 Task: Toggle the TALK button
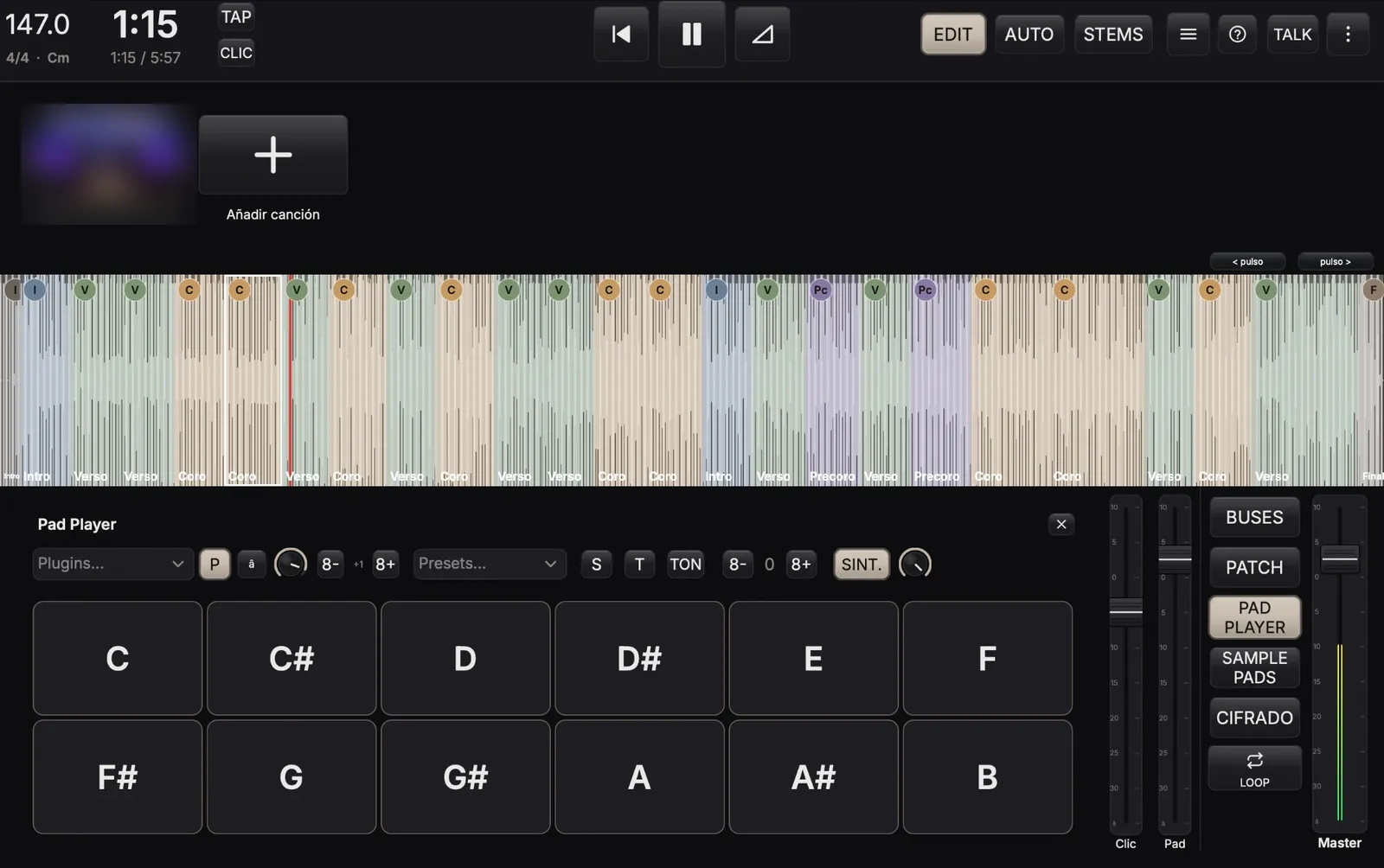pos(1292,35)
